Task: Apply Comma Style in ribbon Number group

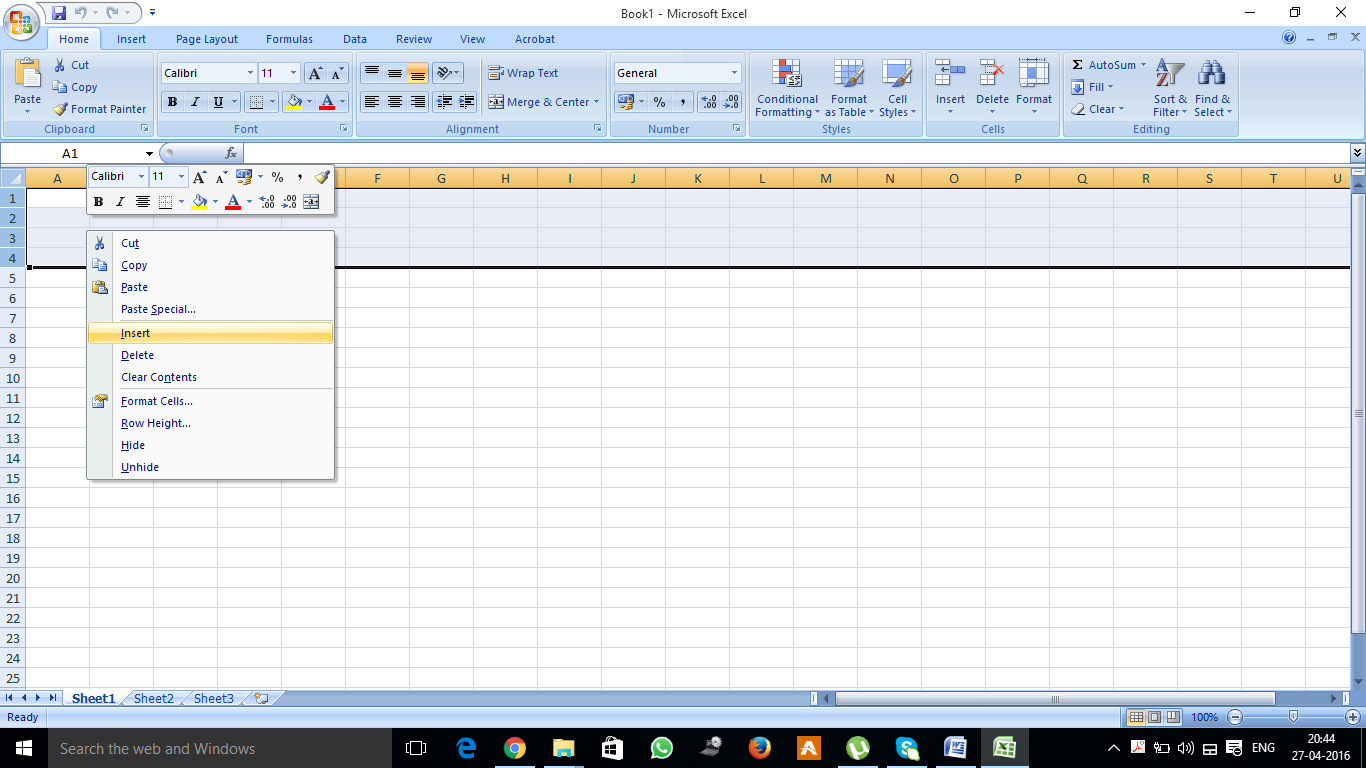Action: click(x=682, y=102)
